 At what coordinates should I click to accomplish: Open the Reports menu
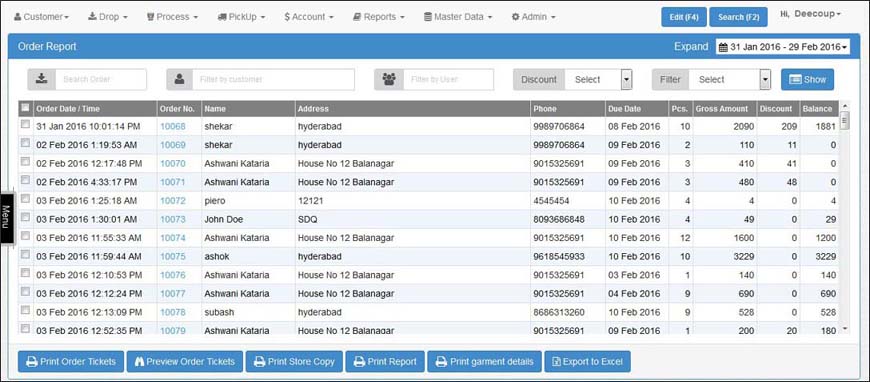point(379,17)
